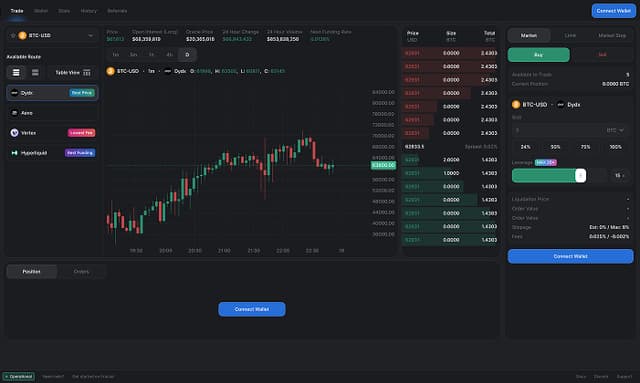Select the D chart interval toggle
The width and height of the screenshot is (640, 383).
click(x=187, y=55)
